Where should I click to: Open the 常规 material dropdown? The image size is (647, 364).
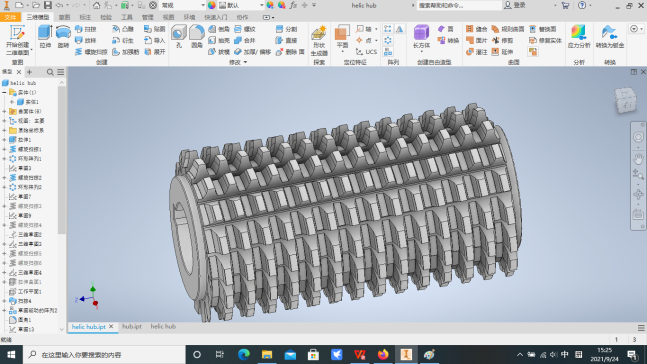point(183,5)
